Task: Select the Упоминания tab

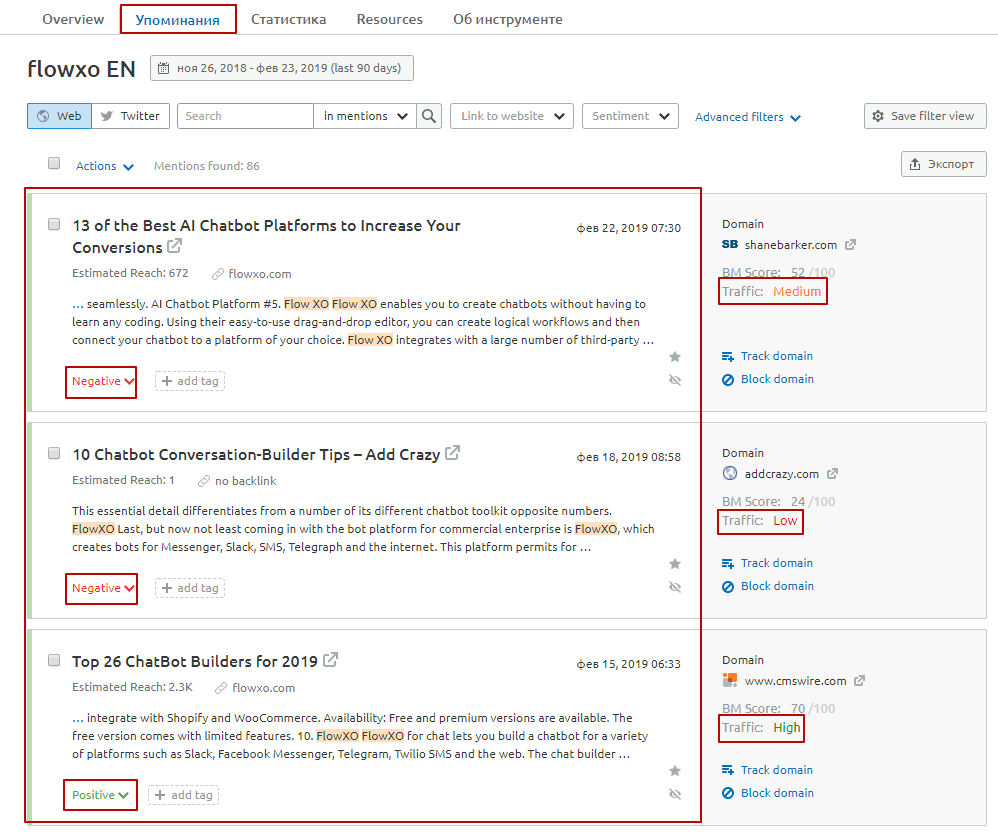Action: coord(178,20)
